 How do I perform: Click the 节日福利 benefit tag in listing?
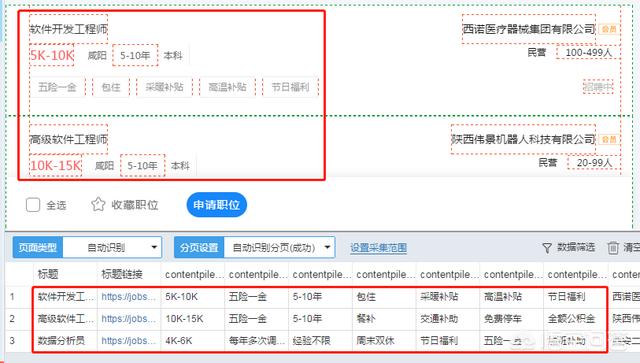tap(290, 87)
